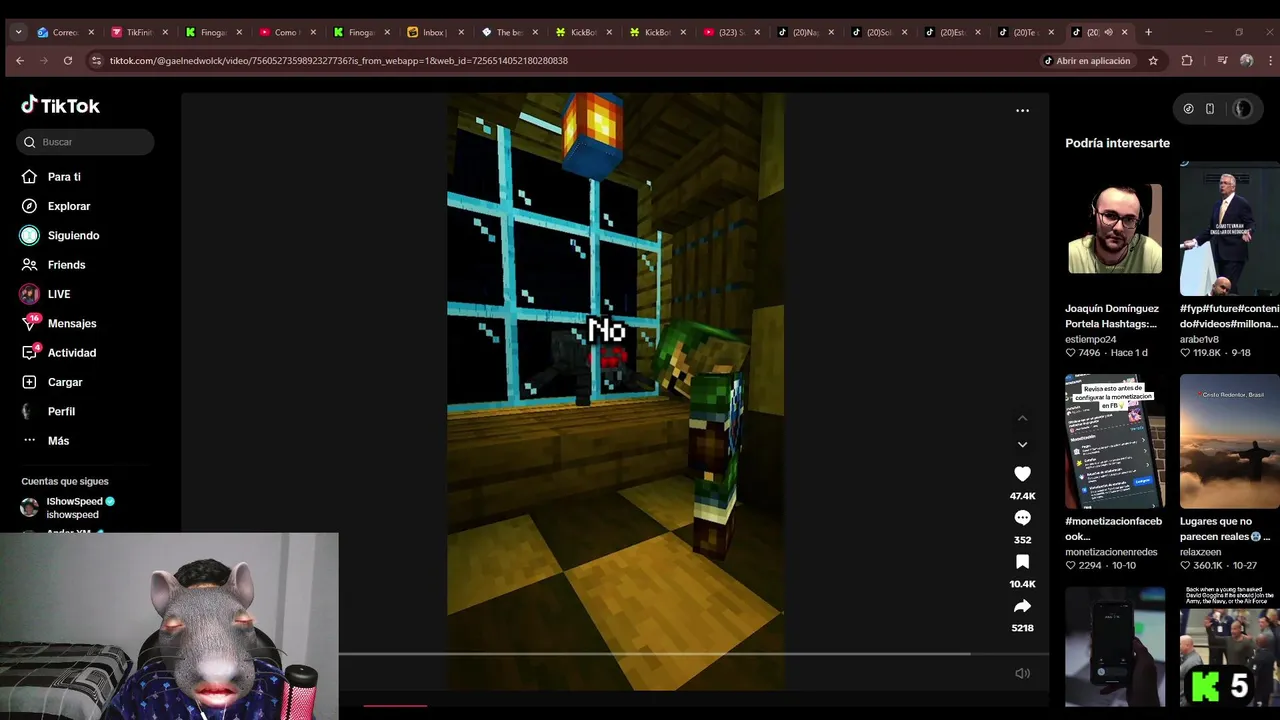Image resolution: width=1280 pixels, height=720 pixels.
Task: Click the phone app icon in top-right pill
Action: (x=1210, y=109)
